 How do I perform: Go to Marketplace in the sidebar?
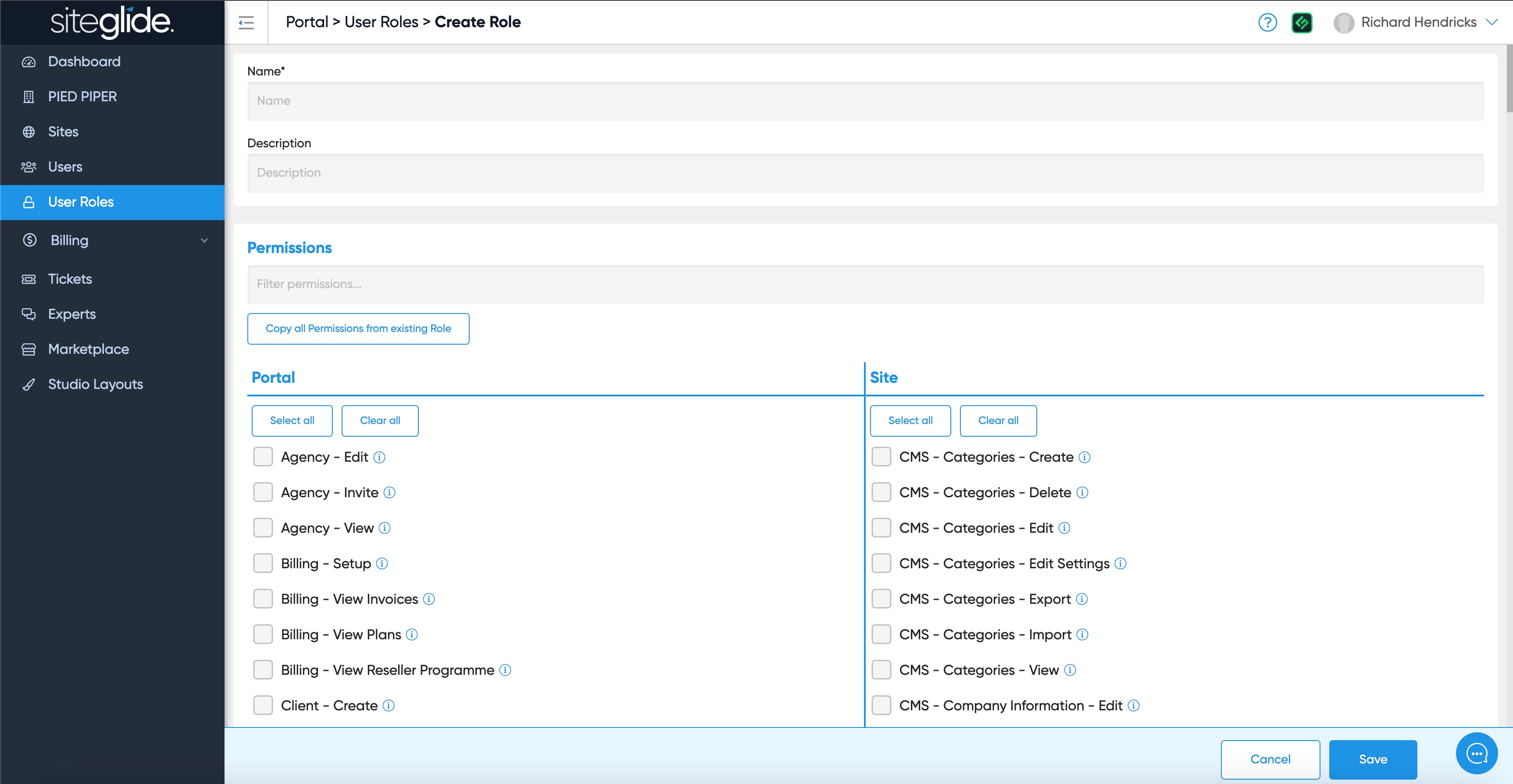point(88,349)
